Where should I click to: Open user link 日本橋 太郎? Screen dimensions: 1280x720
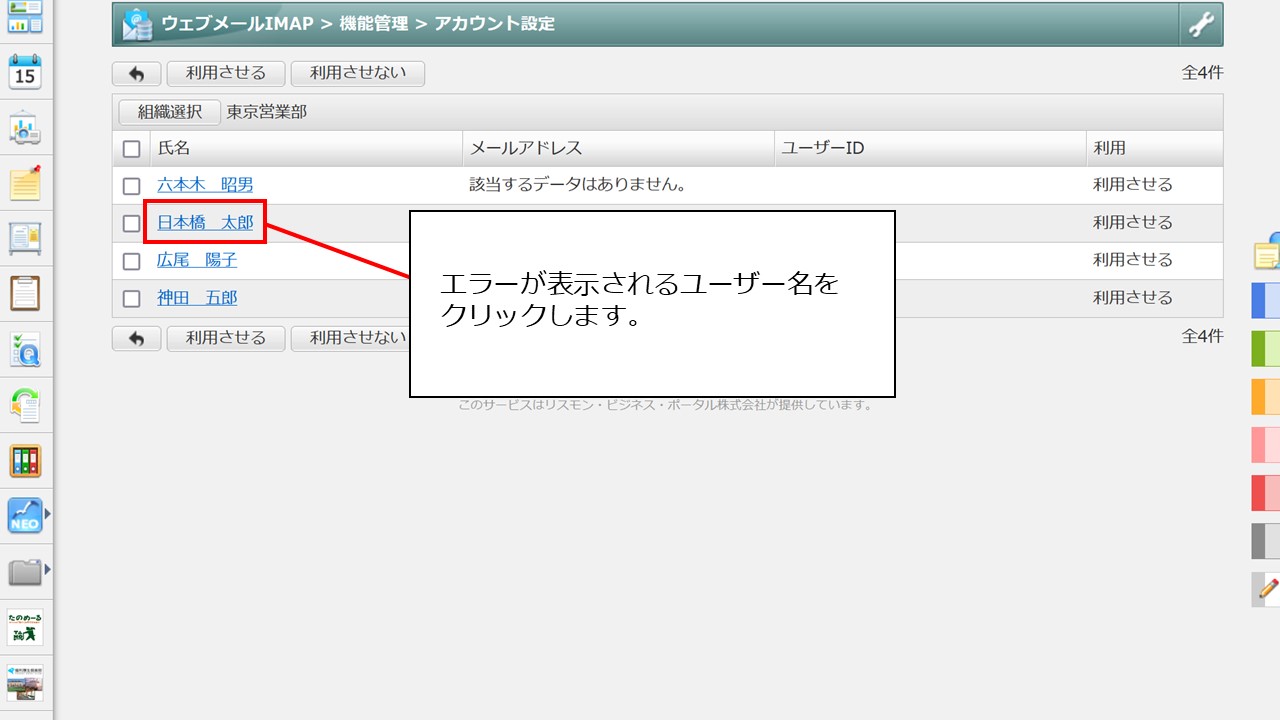tap(205, 222)
